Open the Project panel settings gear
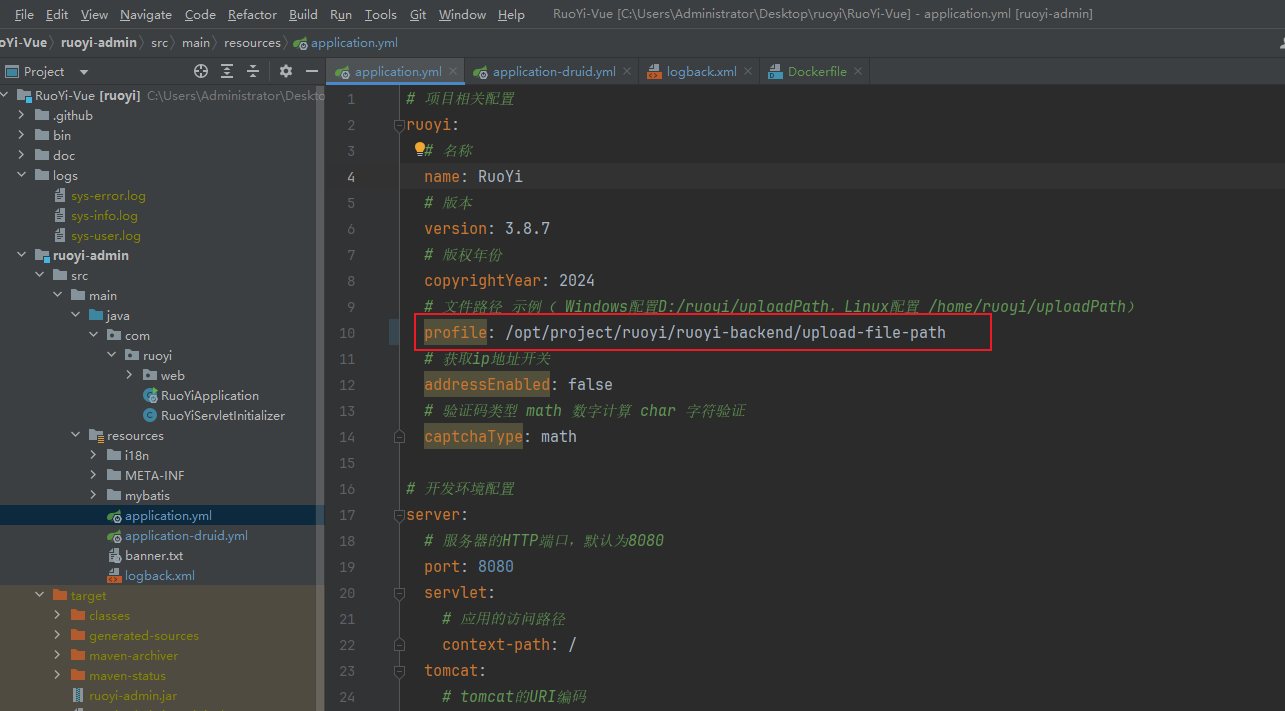 click(x=286, y=71)
